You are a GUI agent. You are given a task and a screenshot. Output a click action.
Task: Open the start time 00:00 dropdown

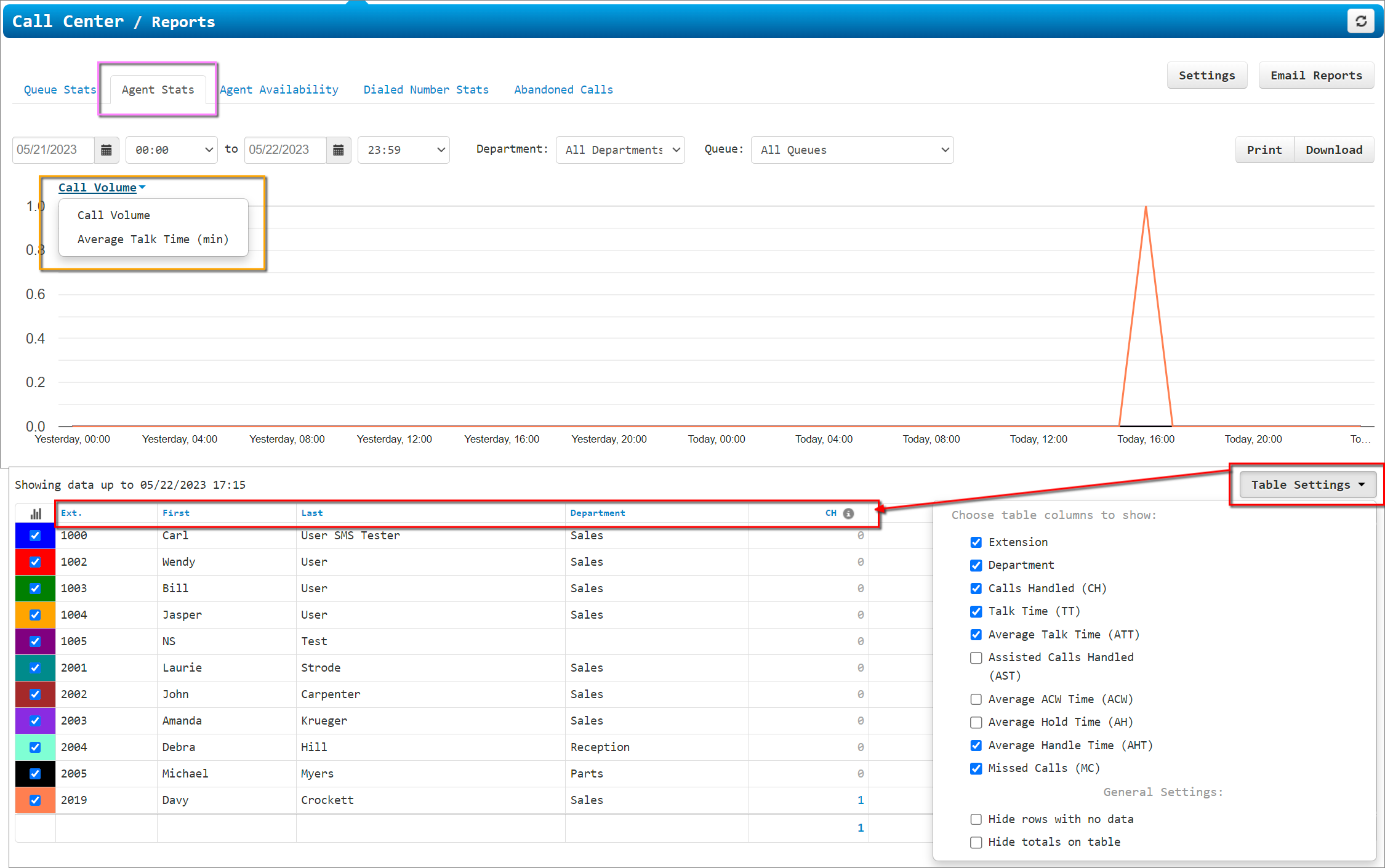tap(172, 150)
